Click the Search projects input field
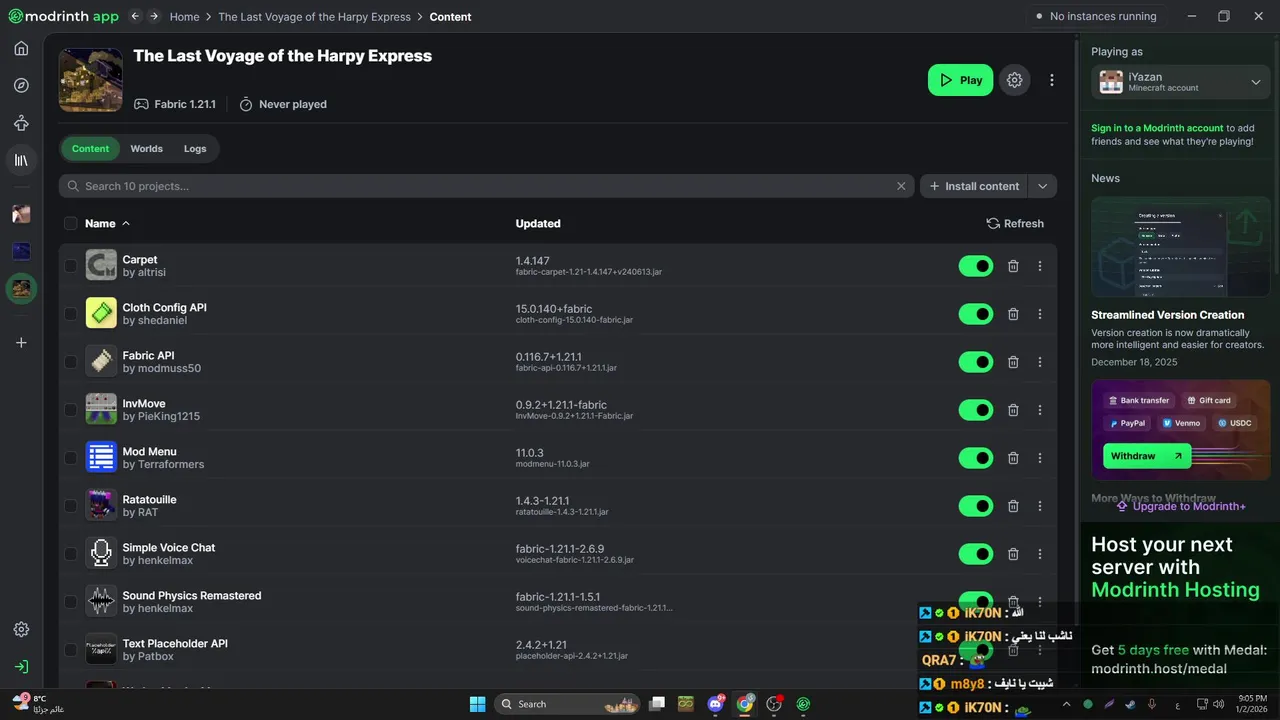Viewport: 1280px width, 720px height. (486, 186)
